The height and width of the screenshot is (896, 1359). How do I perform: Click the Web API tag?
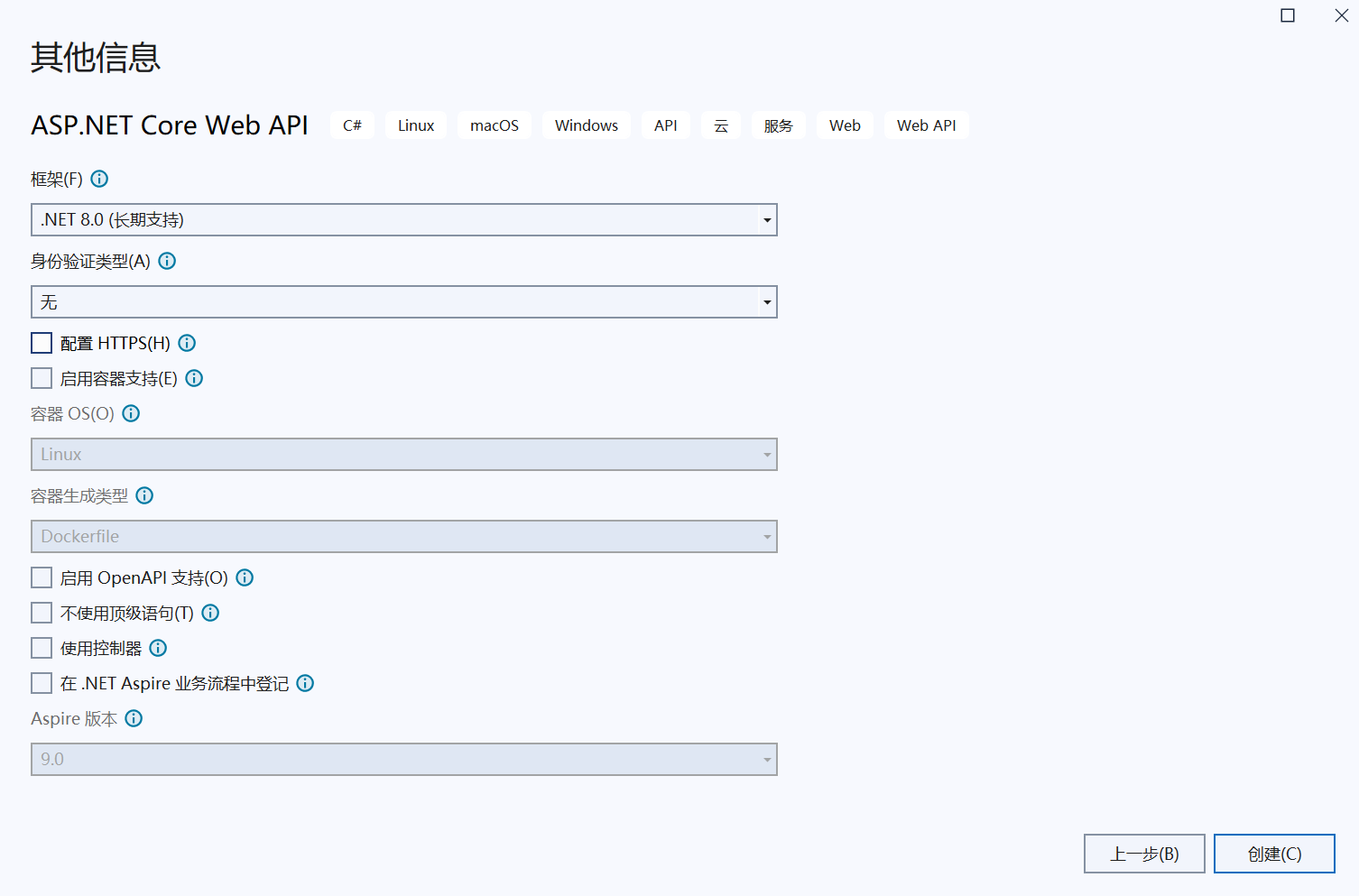(x=927, y=125)
